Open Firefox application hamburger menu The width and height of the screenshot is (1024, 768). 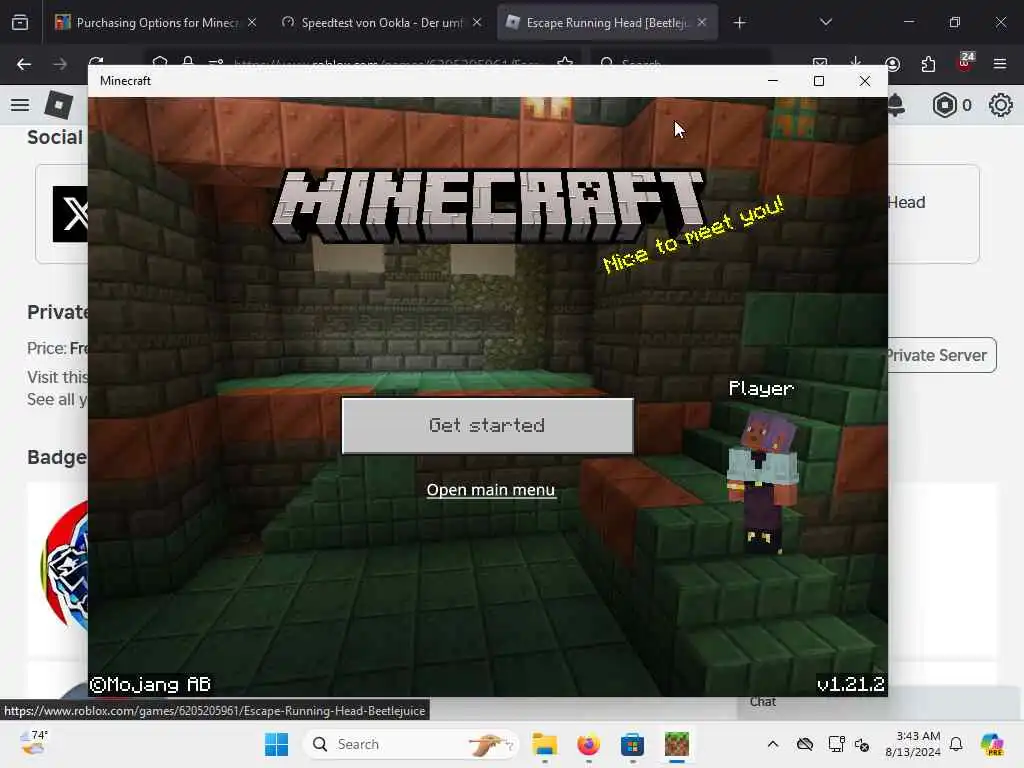click(1000, 64)
